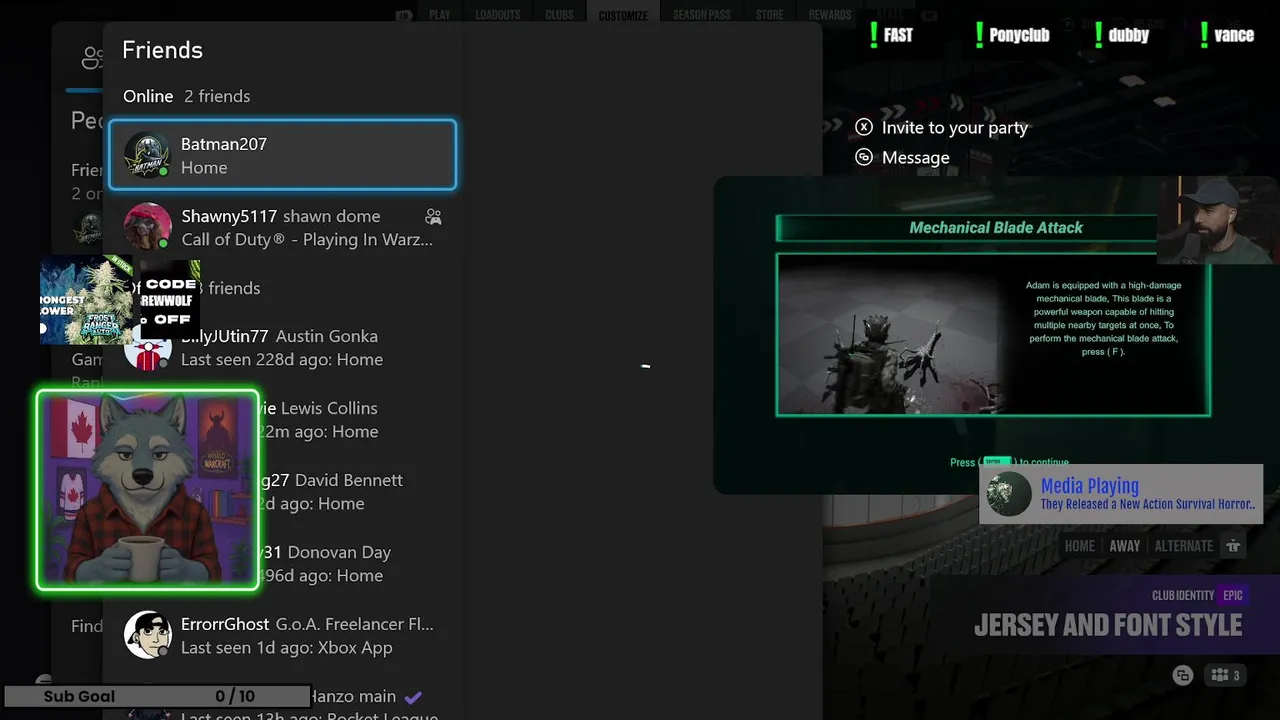Click the Online 2 friends heading
The width and height of the screenshot is (1280, 720).
pyautogui.click(x=187, y=96)
